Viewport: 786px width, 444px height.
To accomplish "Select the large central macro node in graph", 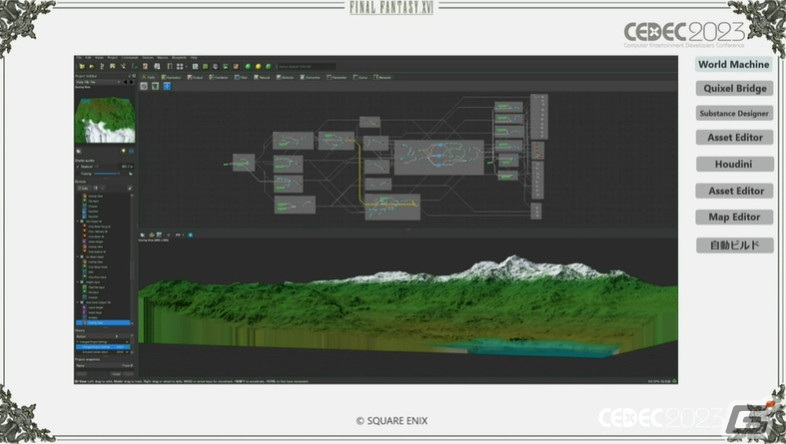I will coord(439,157).
